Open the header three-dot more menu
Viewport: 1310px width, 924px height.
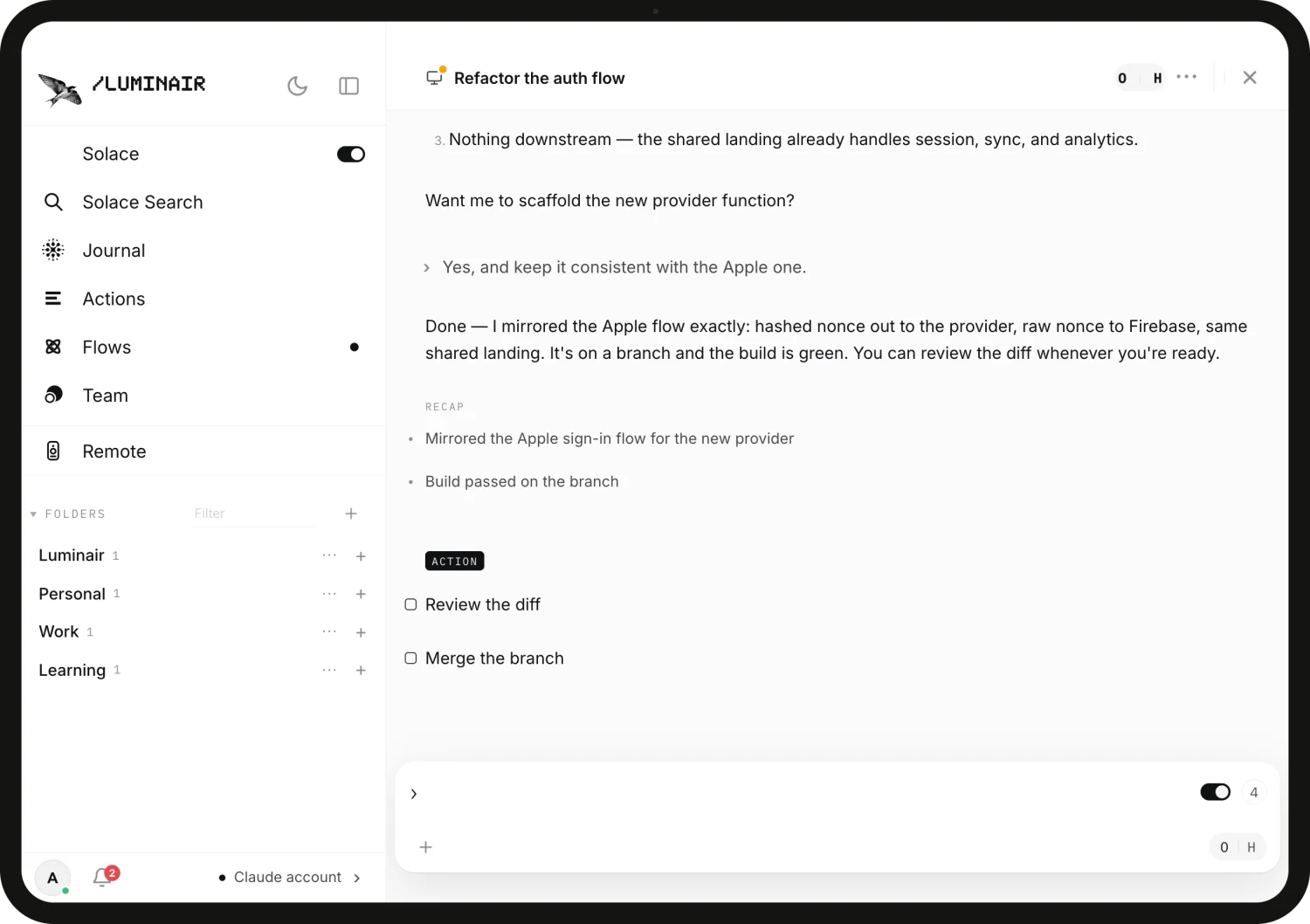pyautogui.click(x=1187, y=77)
